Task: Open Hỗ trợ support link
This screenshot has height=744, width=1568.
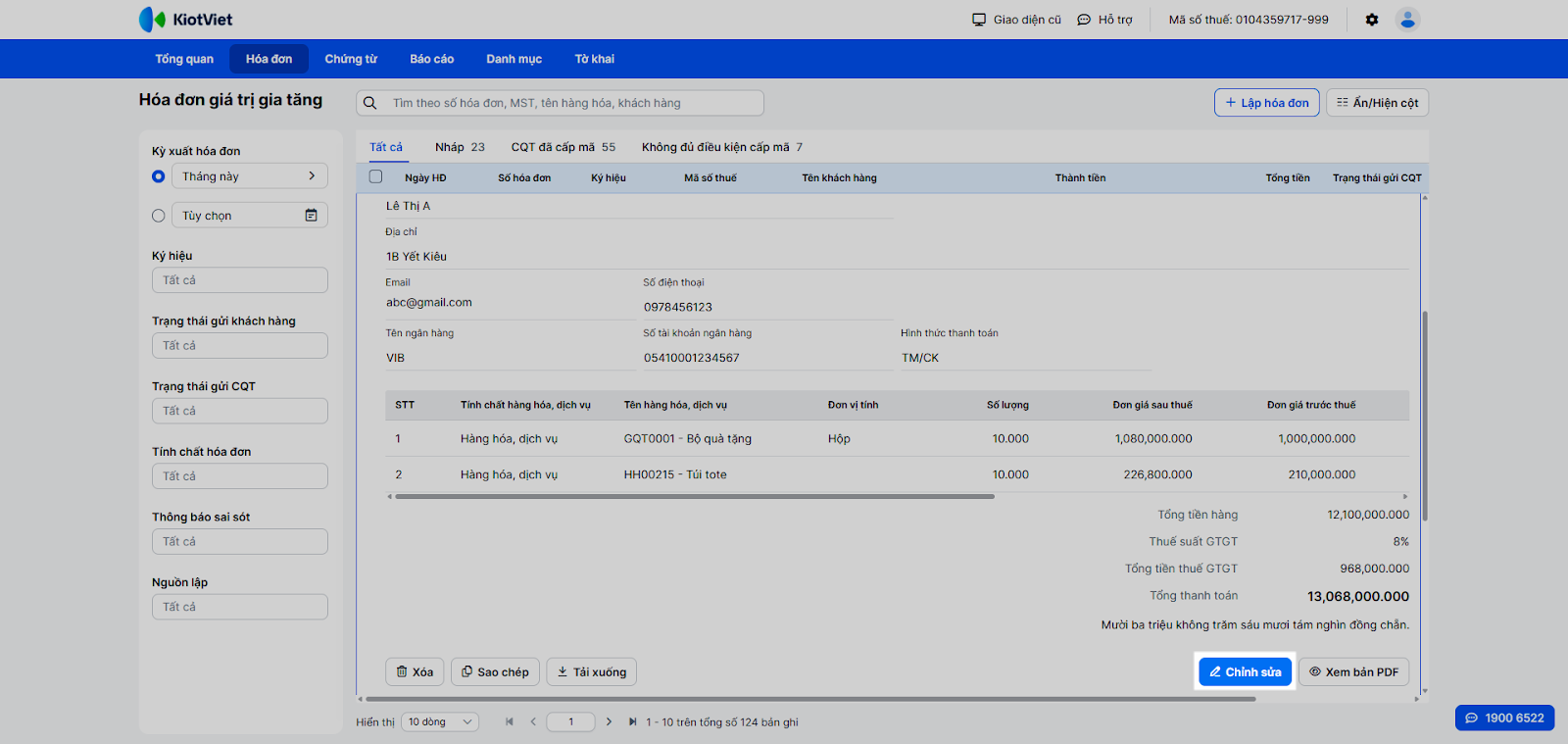Action: coord(1104,20)
